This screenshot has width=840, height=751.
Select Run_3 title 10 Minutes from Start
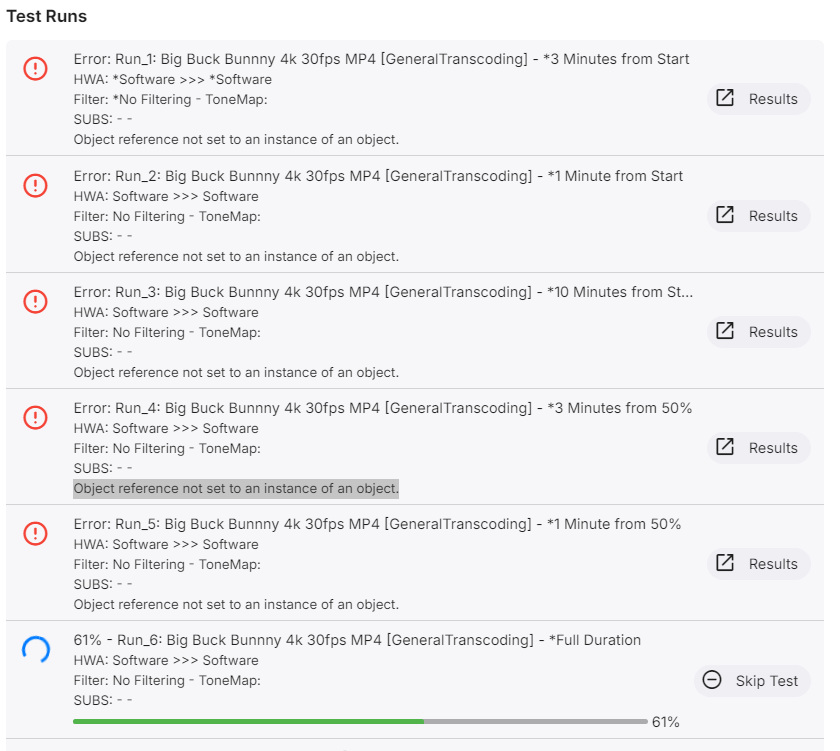620,292
